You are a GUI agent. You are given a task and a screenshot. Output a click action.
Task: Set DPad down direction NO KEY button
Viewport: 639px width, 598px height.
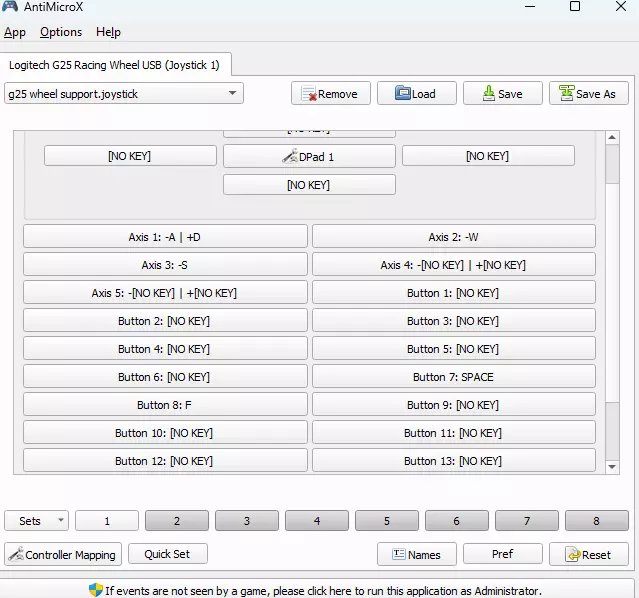point(309,185)
